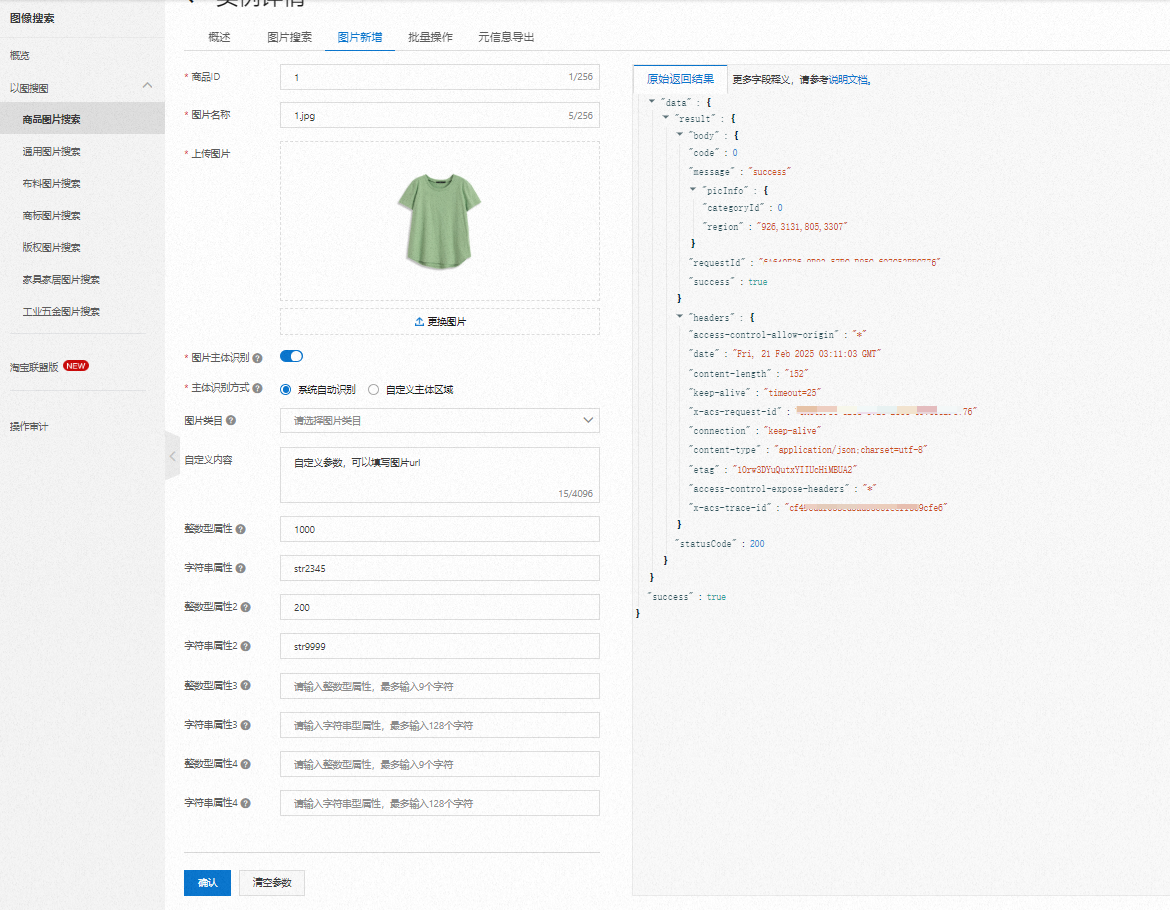Collapse the "body" JSON node
Screen dimensions: 1170x910
[x=680, y=134]
